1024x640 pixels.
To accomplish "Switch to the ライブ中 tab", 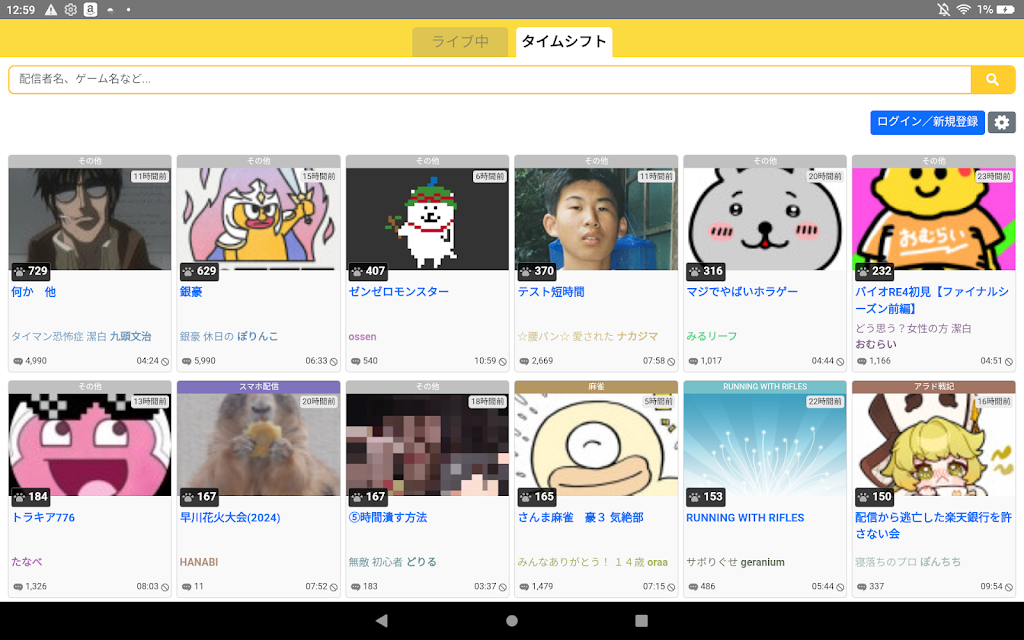I will click(460, 42).
